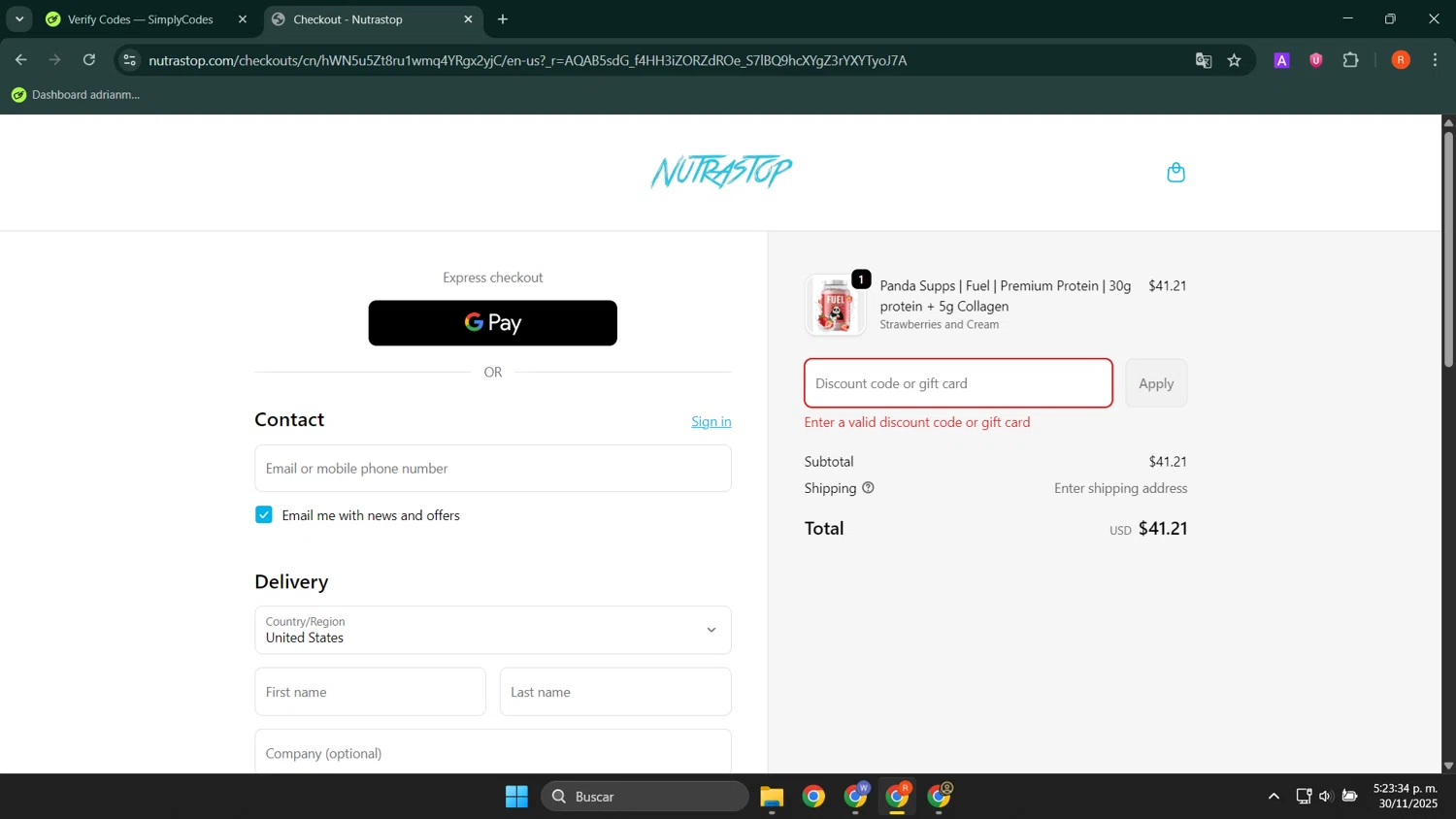Image resolution: width=1456 pixels, height=819 pixels.
Task: Focus the Last name field
Action: (615, 692)
